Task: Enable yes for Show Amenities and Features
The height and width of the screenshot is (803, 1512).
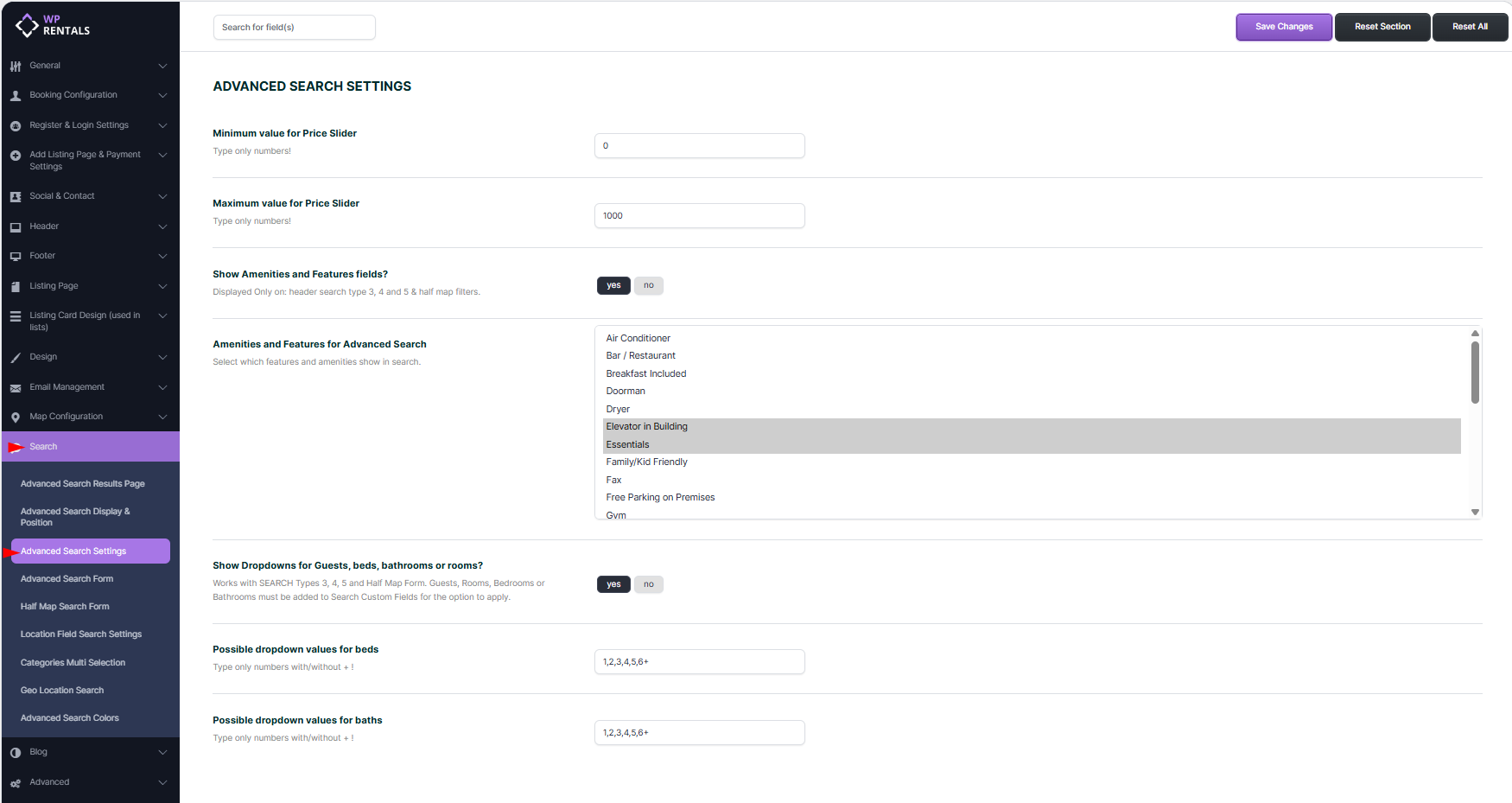Action: point(613,285)
